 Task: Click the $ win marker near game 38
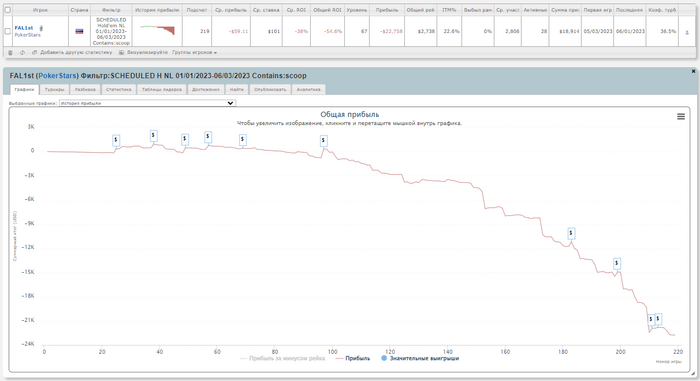click(x=154, y=135)
